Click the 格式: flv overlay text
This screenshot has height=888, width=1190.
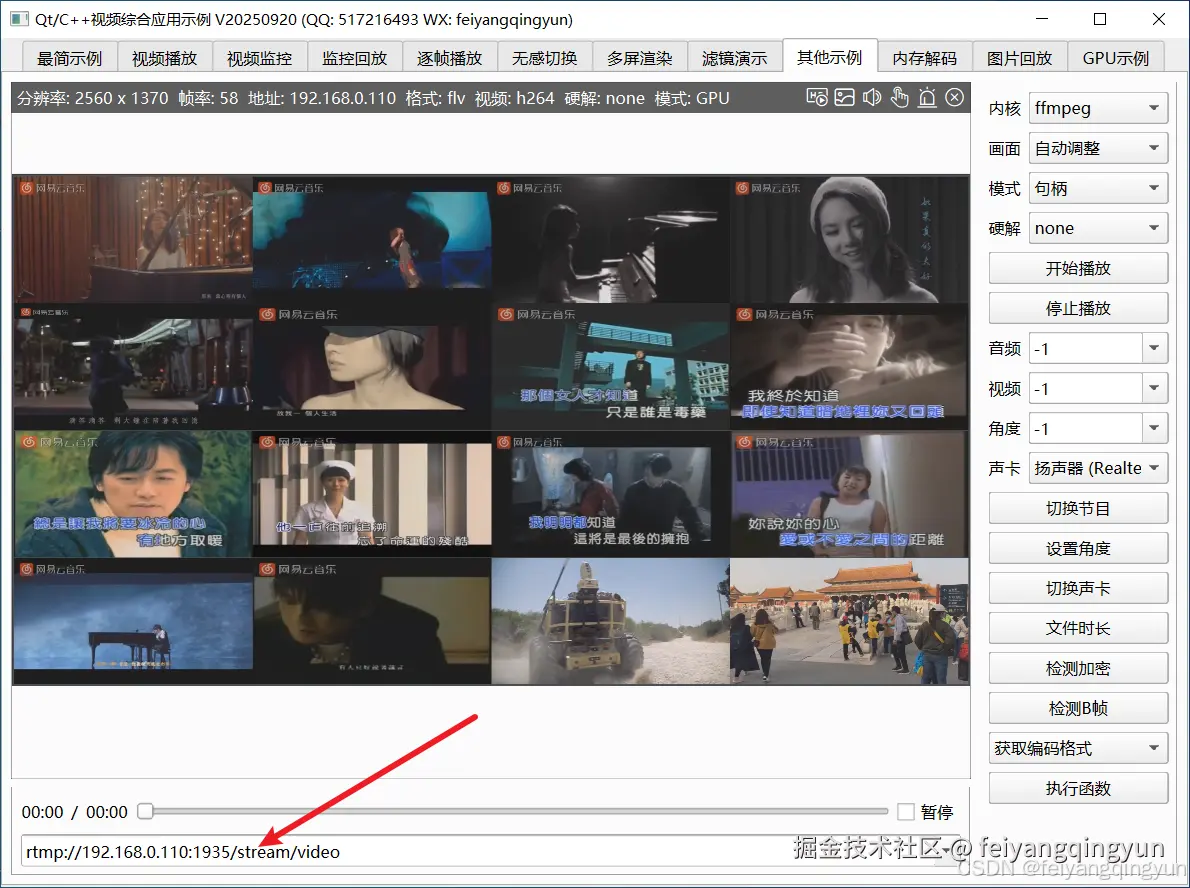[x=435, y=98]
